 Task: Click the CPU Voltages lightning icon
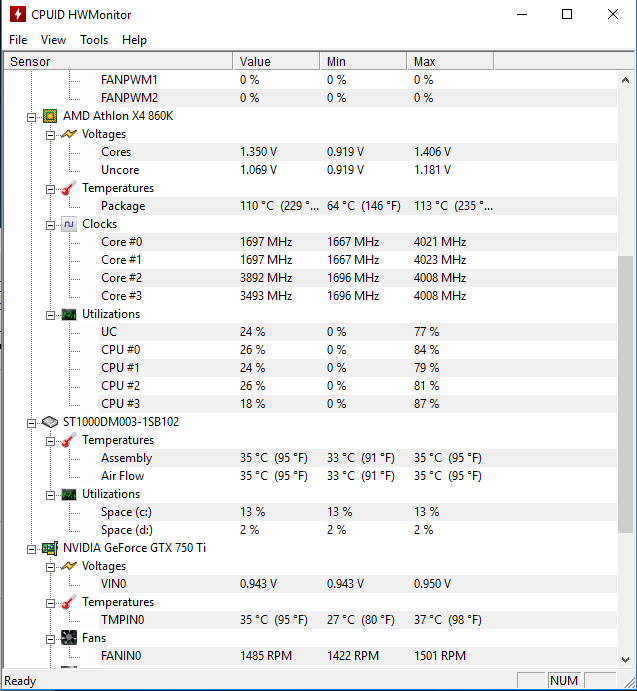[68, 134]
